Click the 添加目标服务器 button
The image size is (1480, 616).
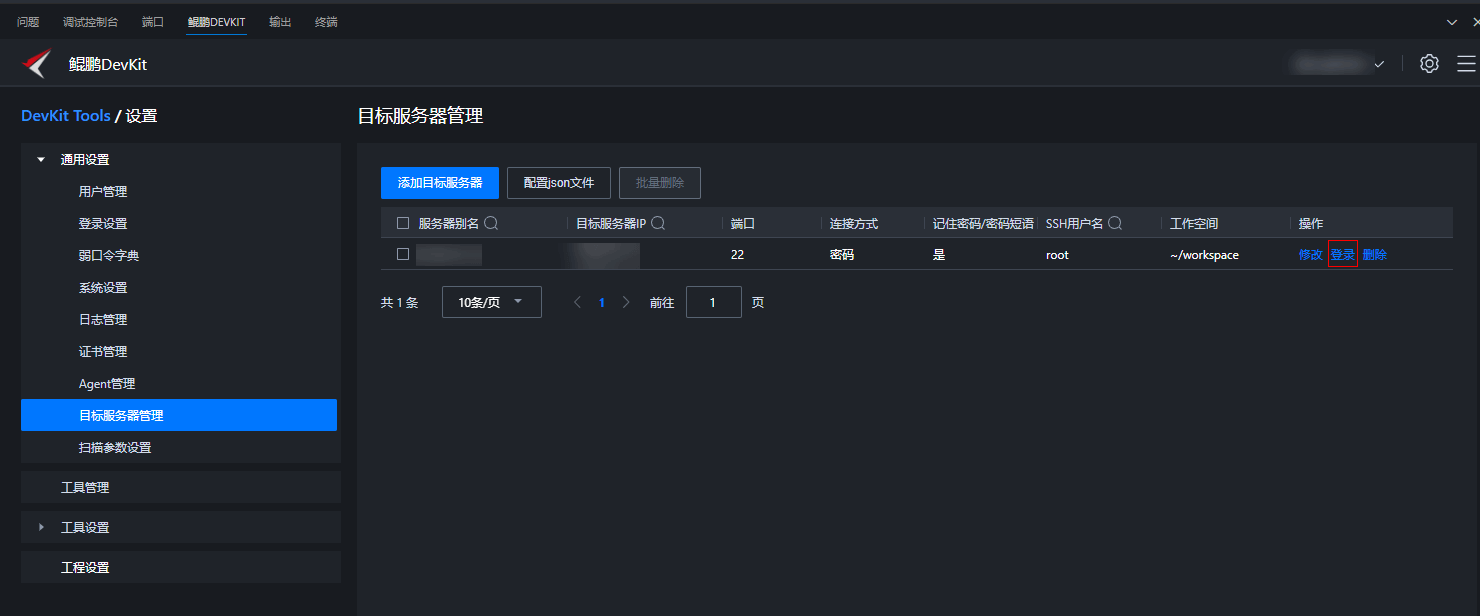[440, 183]
